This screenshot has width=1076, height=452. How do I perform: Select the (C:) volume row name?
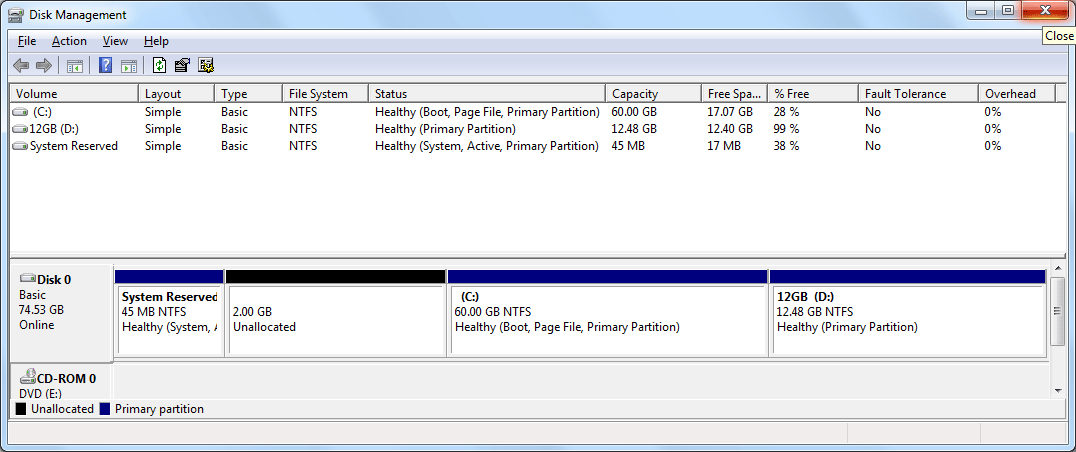42,112
